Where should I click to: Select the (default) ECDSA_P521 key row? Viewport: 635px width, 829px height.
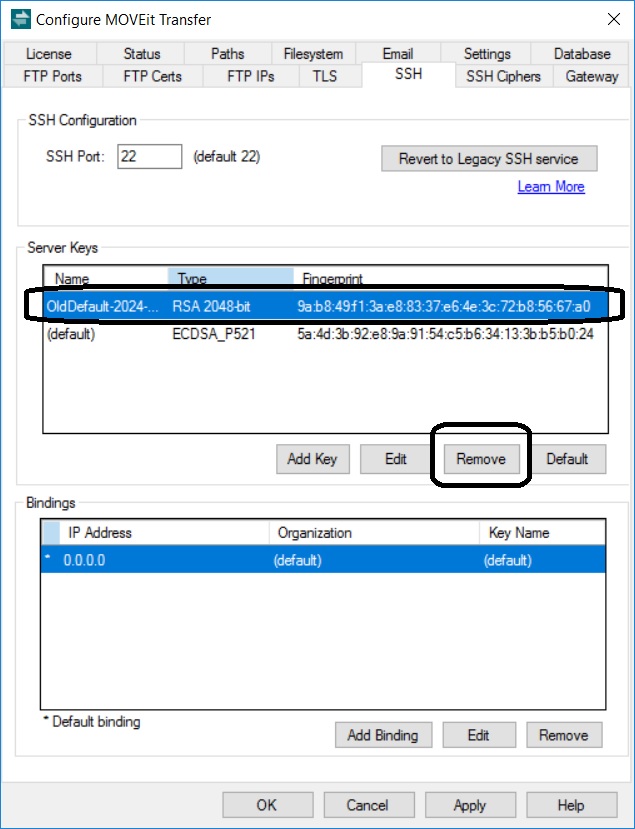325,334
